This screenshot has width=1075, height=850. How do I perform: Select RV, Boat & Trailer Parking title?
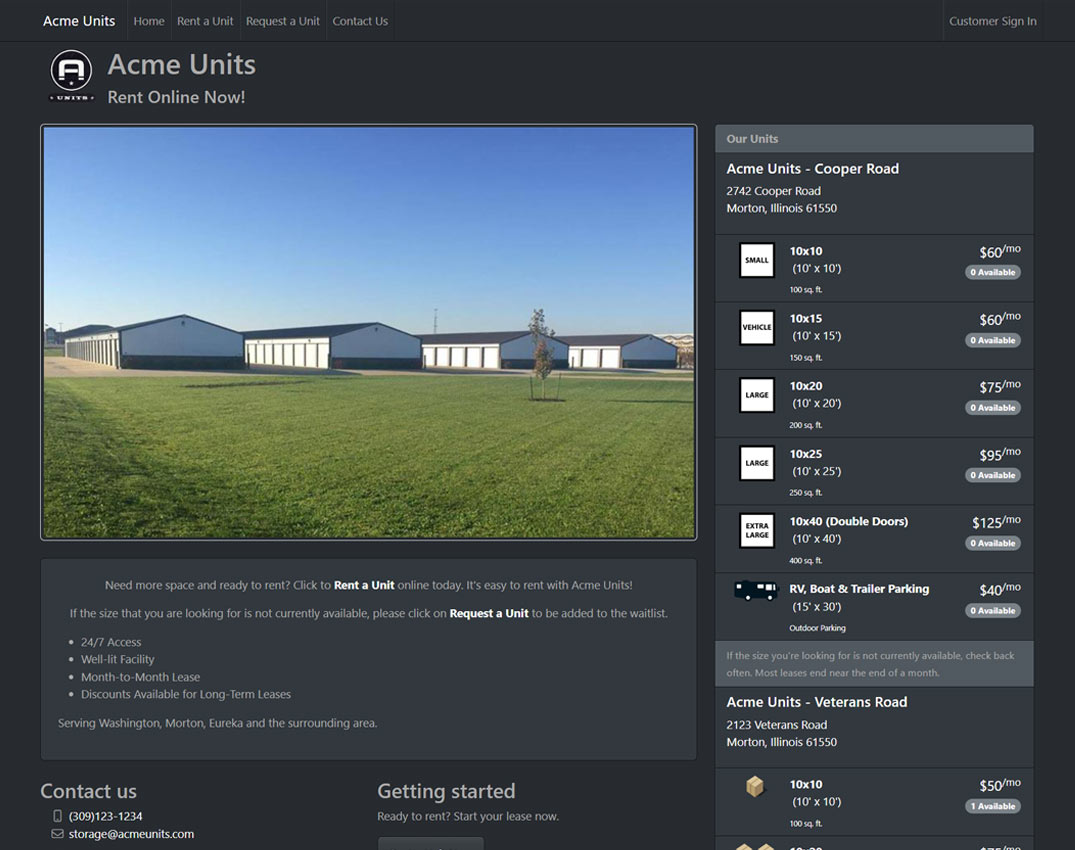pos(859,589)
